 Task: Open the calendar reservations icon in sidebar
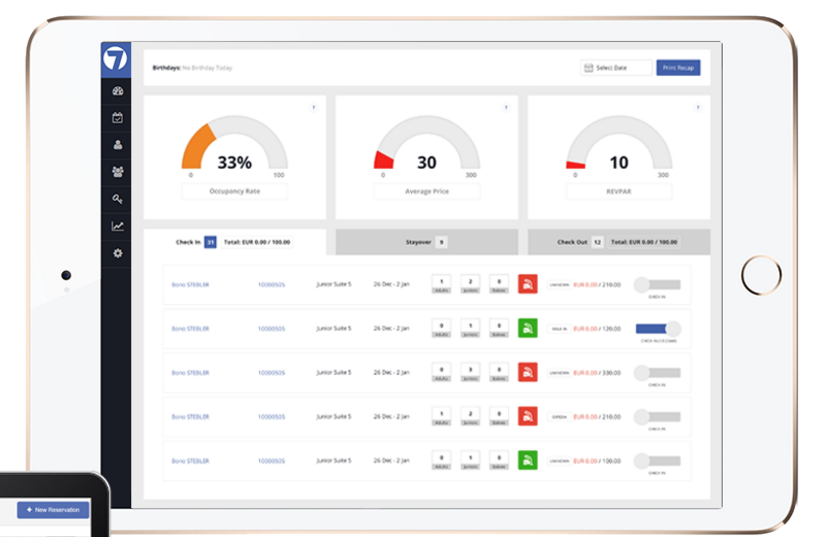coord(118,118)
